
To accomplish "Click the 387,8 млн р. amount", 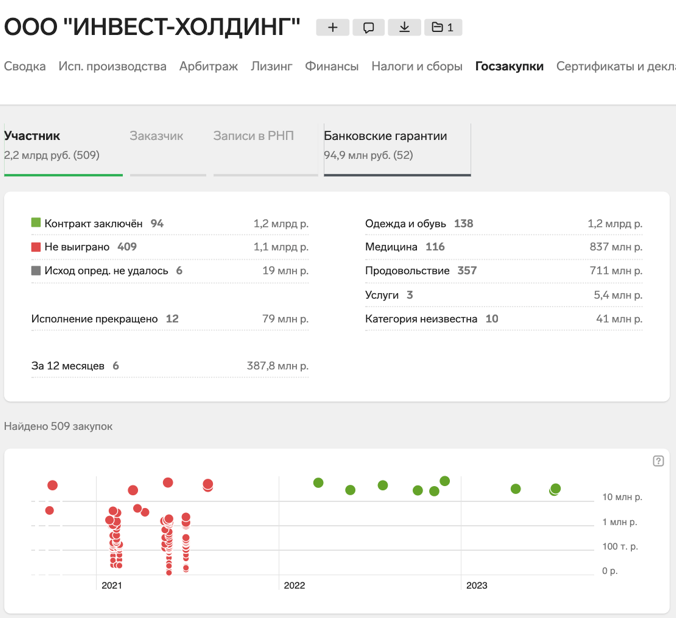I will pos(278,366).
